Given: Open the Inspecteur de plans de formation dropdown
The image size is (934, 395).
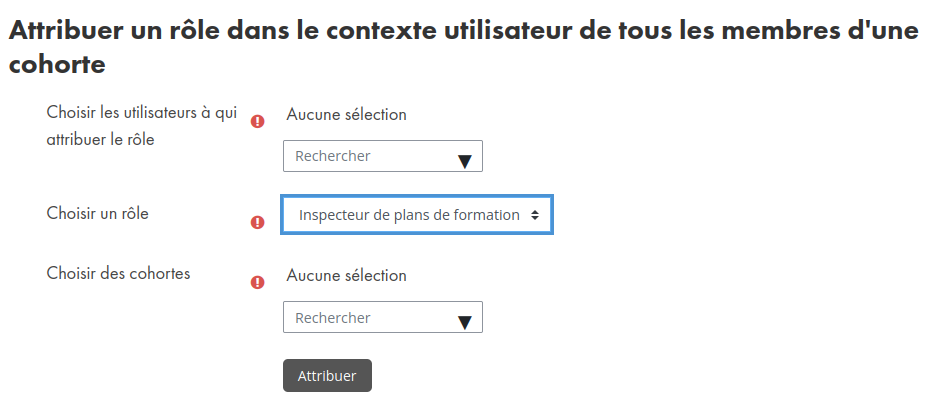Looking at the screenshot, I should (x=417, y=214).
